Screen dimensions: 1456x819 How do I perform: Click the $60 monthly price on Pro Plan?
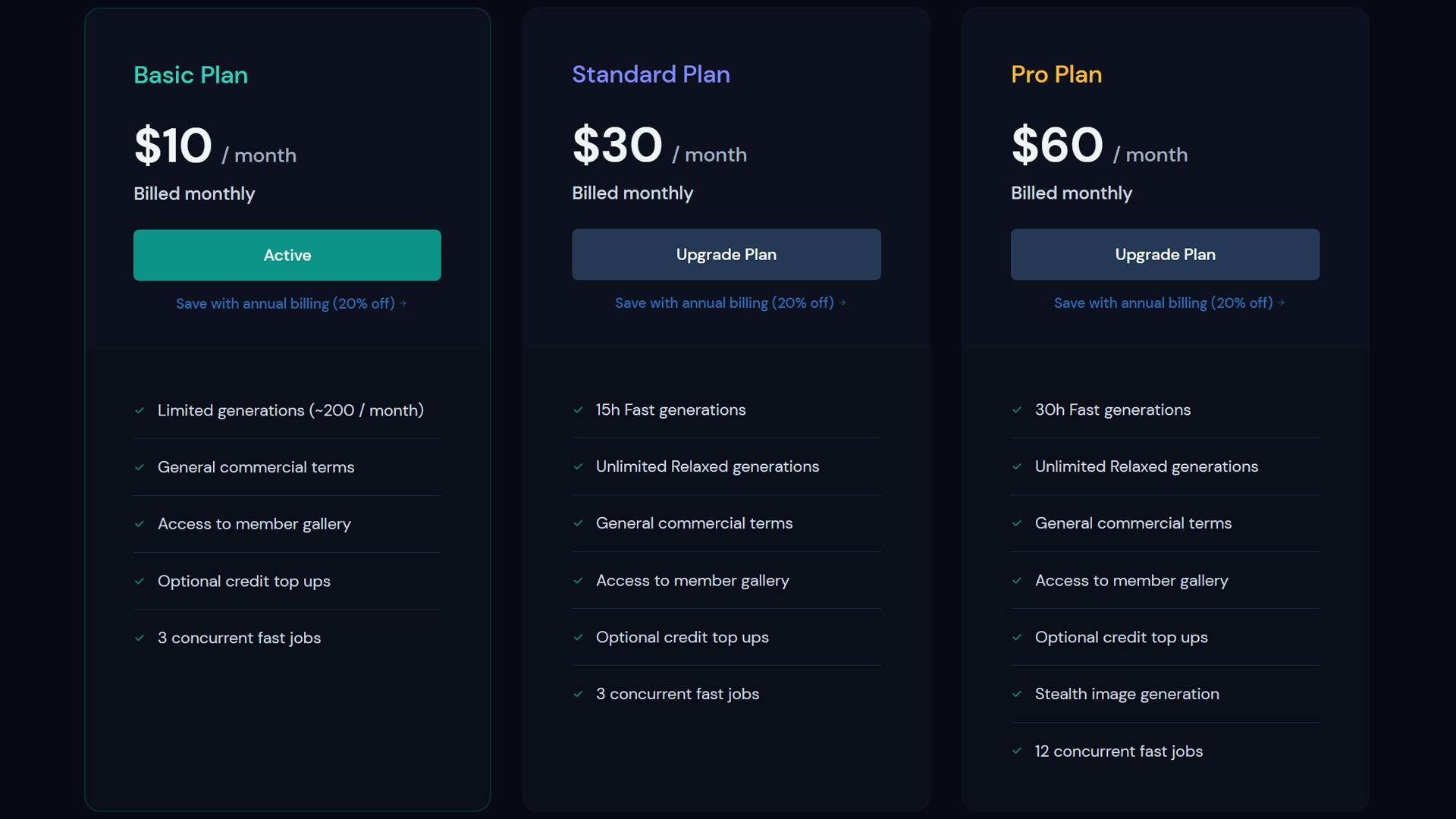click(x=1056, y=146)
